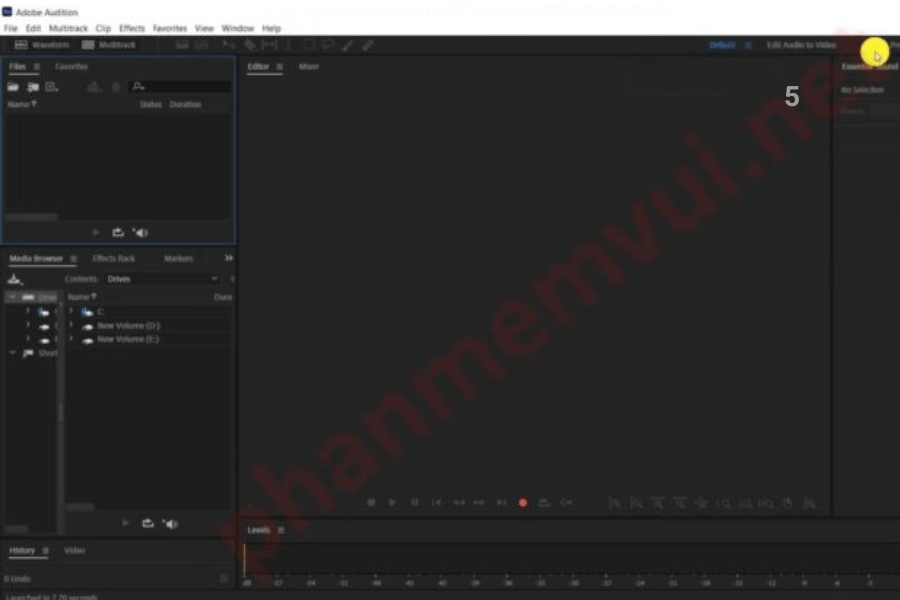
Task: Open the Contents Drives dropdown
Action: tap(161, 279)
